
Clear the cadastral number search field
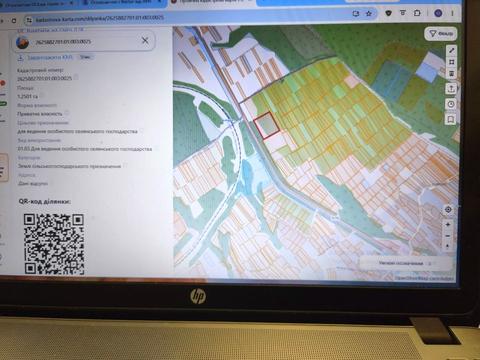145,41
